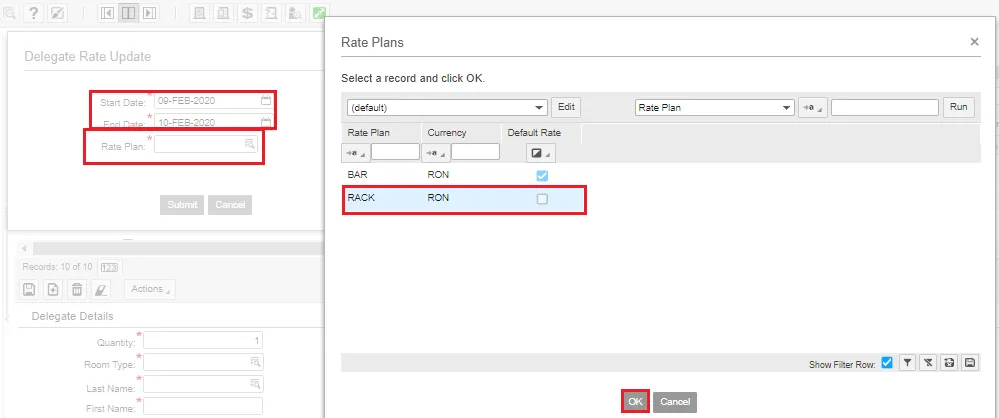Open the Last Name lookup search icon
The width and height of the screenshot is (999, 418).
click(x=255, y=384)
